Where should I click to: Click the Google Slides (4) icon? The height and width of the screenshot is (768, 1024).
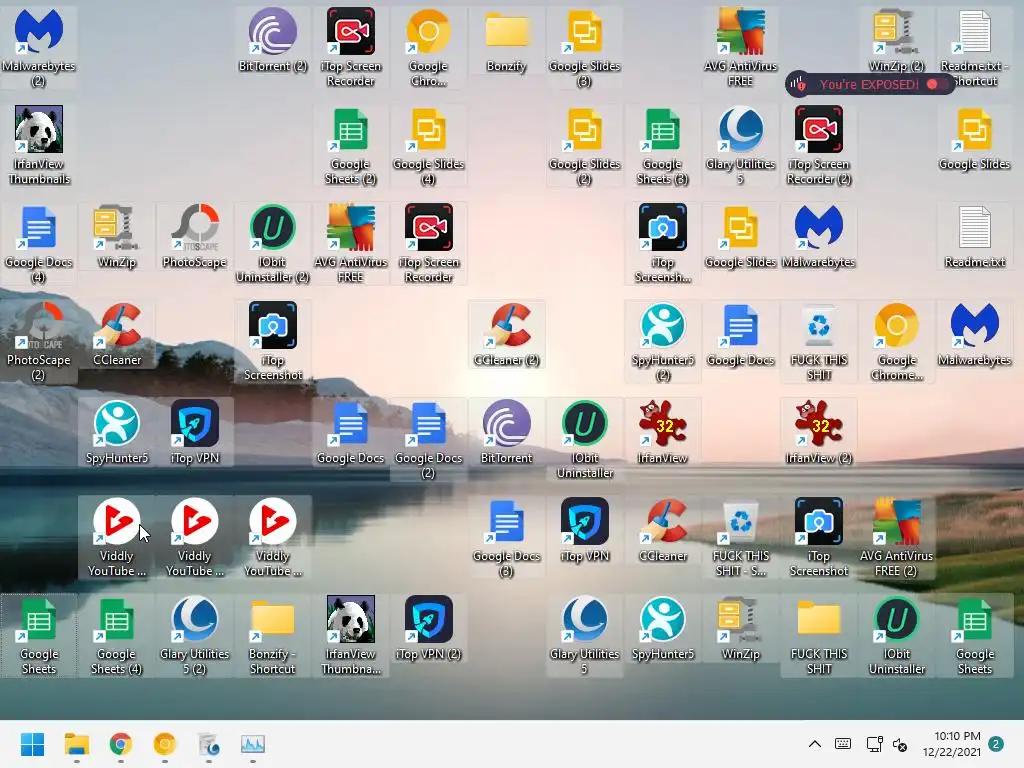(x=428, y=145)
